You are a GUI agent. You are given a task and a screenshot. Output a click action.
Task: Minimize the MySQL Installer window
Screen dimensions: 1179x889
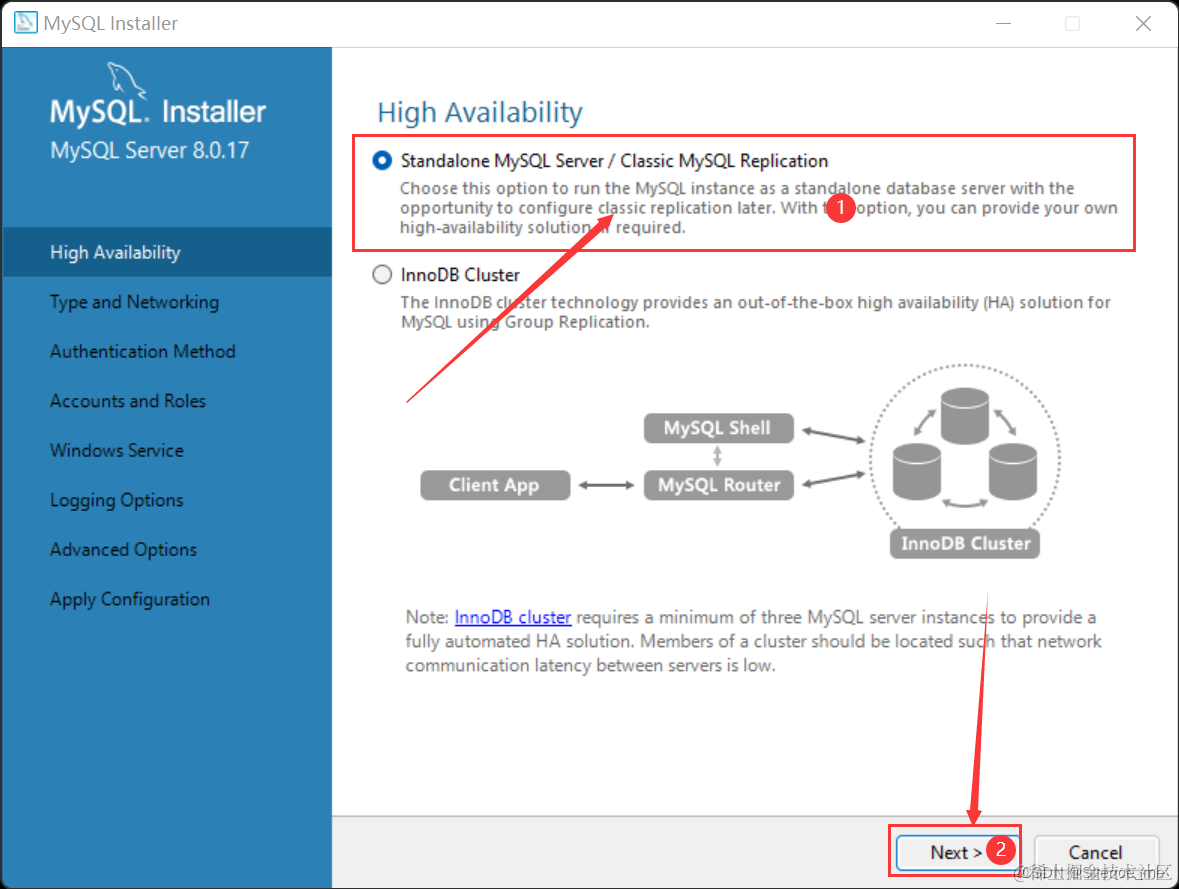click(1003, 23)
